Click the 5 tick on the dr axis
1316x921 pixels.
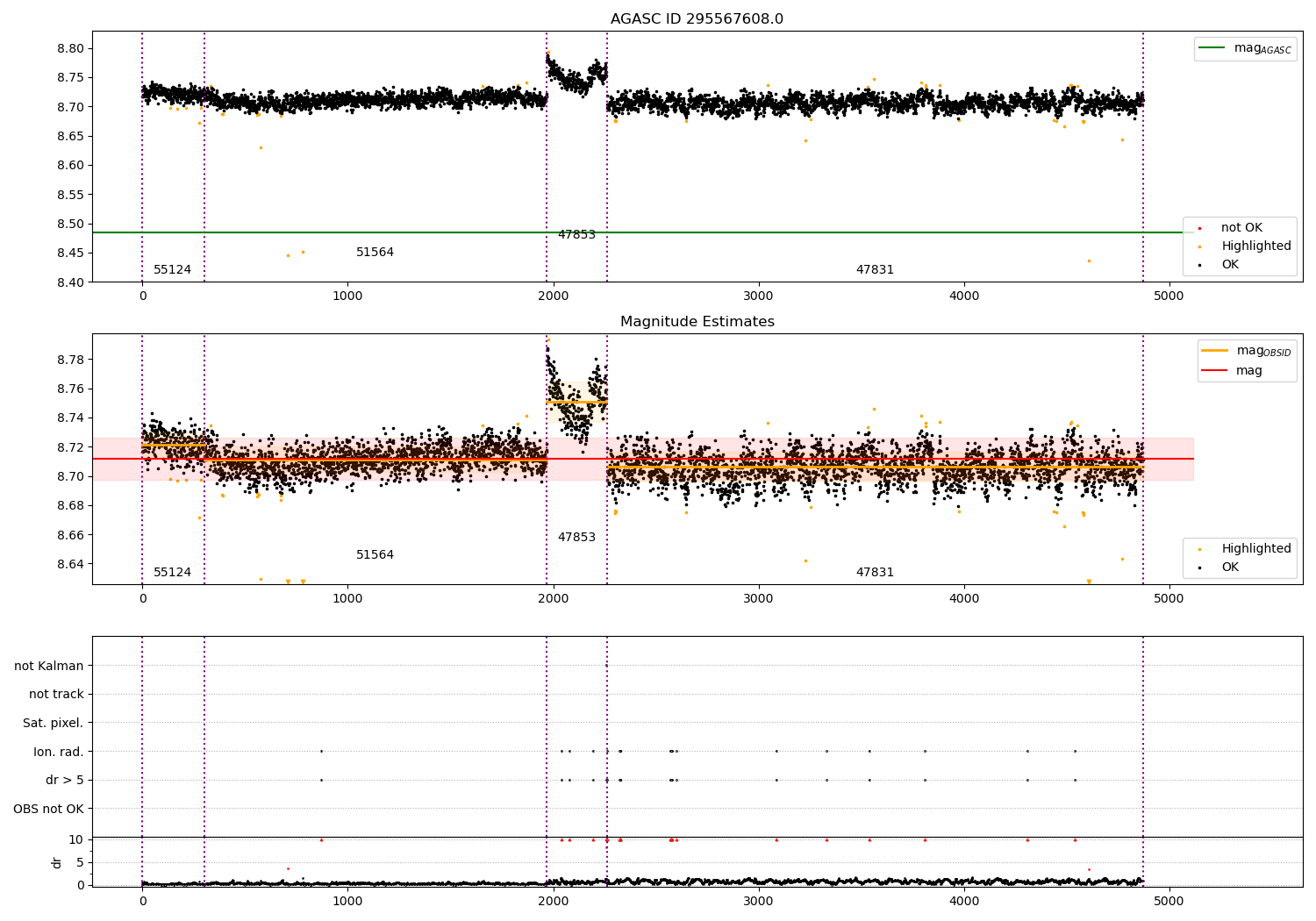tap(81, 863)
